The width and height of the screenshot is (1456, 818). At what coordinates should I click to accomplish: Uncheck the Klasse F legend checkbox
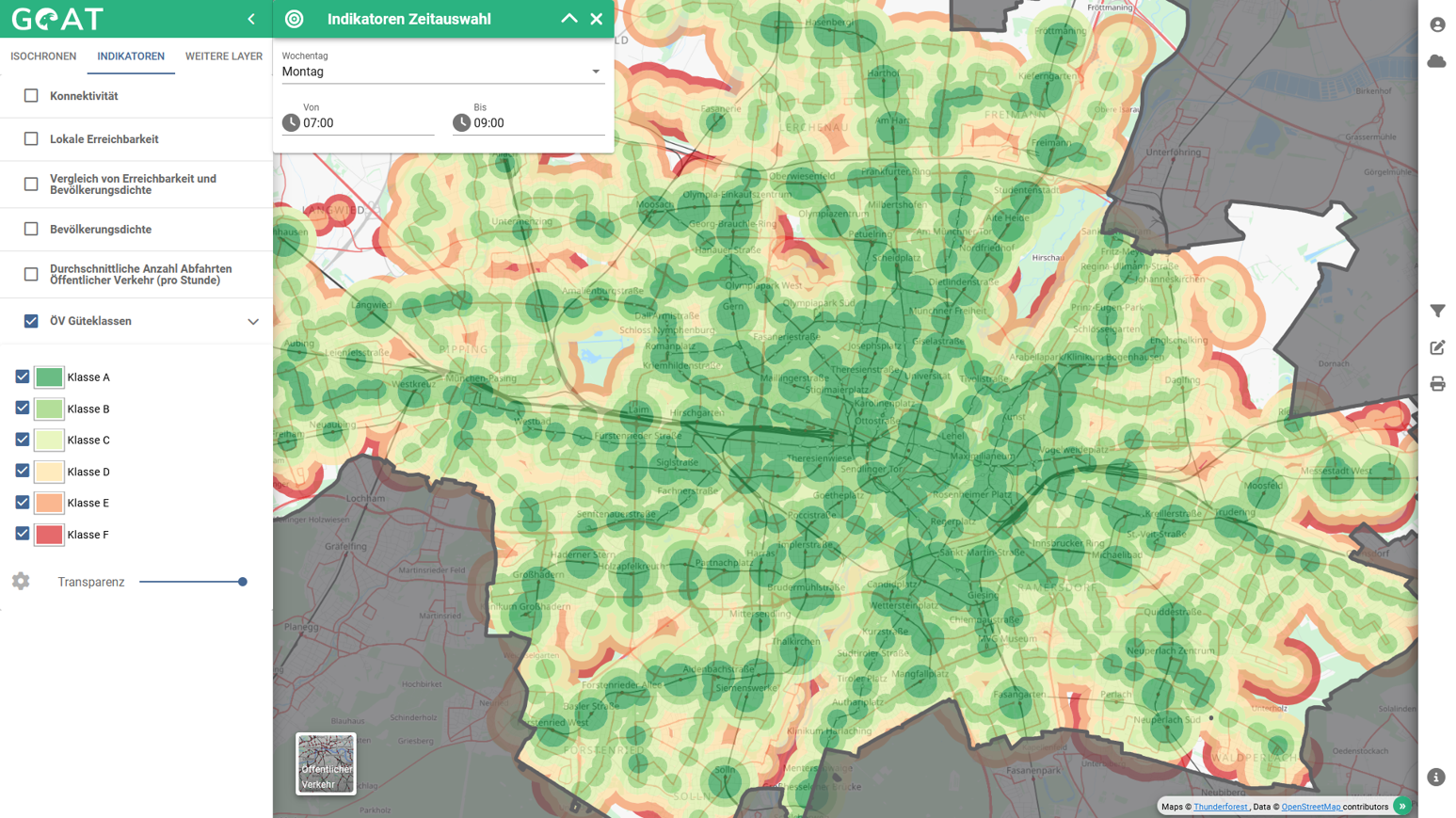(x=23, y=534)
